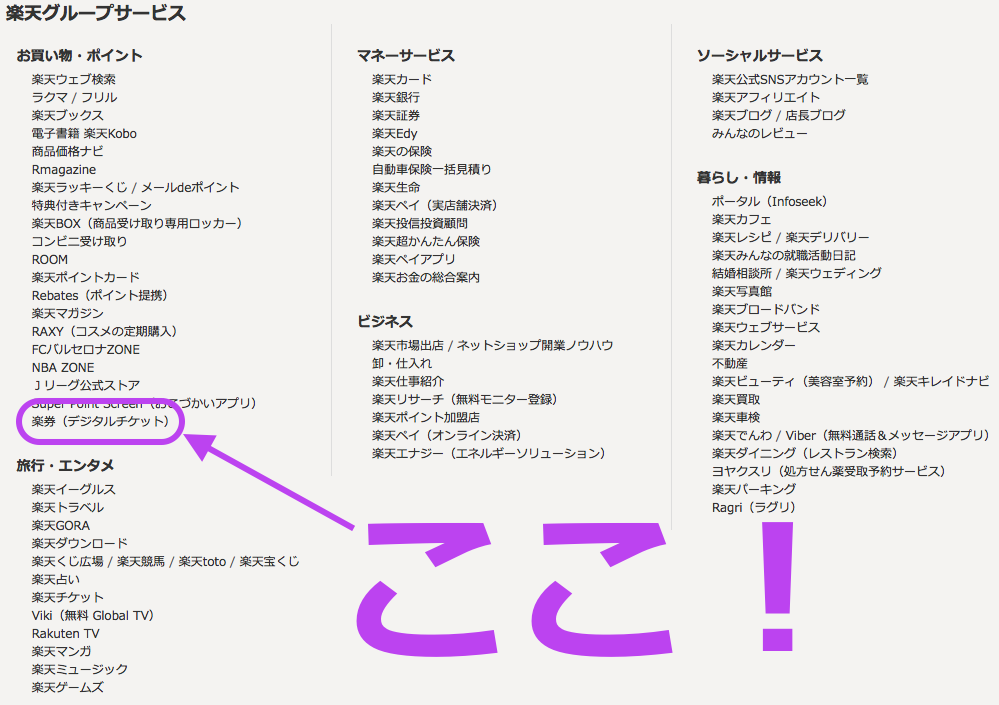Open 楽天ブックス
Viewport: 999px width, 705px height.
(x=68, y=115)
